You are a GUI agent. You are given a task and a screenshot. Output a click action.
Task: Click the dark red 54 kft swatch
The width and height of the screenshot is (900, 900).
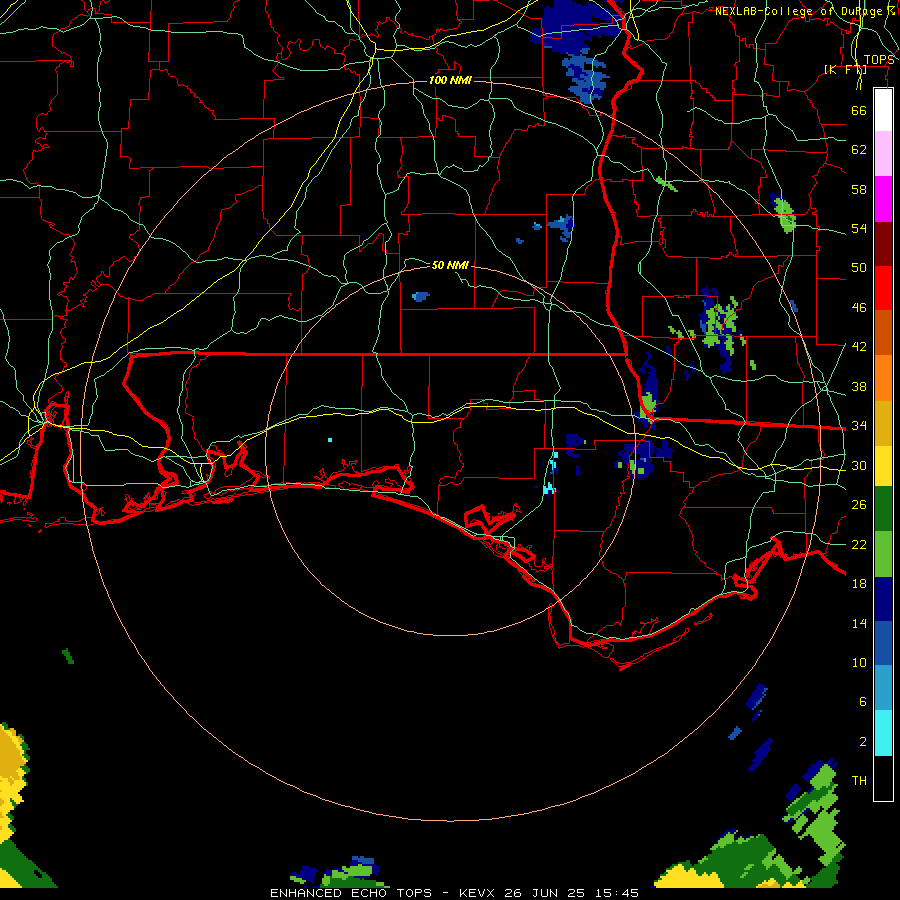point(883,243)
